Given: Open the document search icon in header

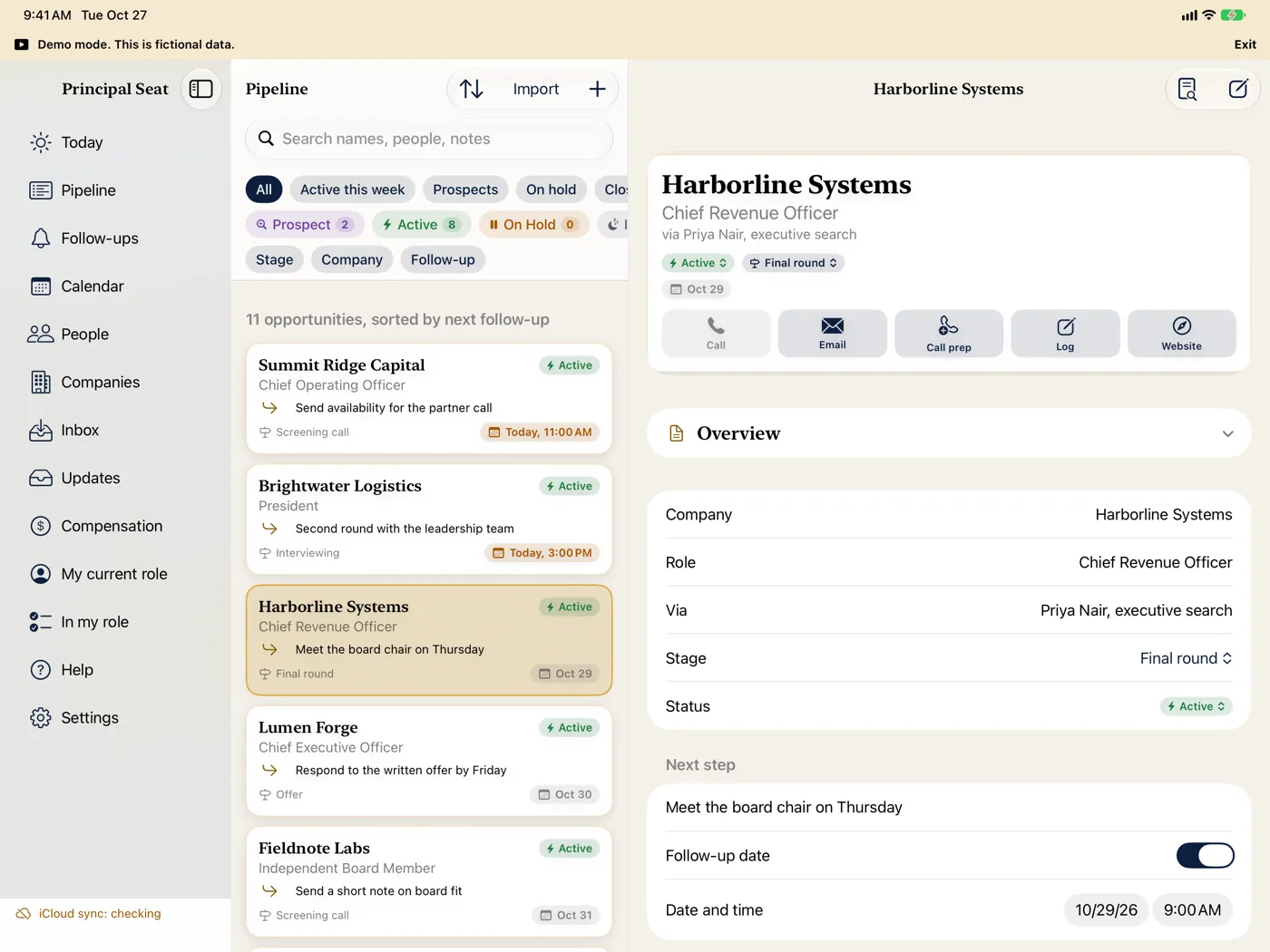Looking at the screenshot, I should pyautogui.click(x=1187, y=89).
